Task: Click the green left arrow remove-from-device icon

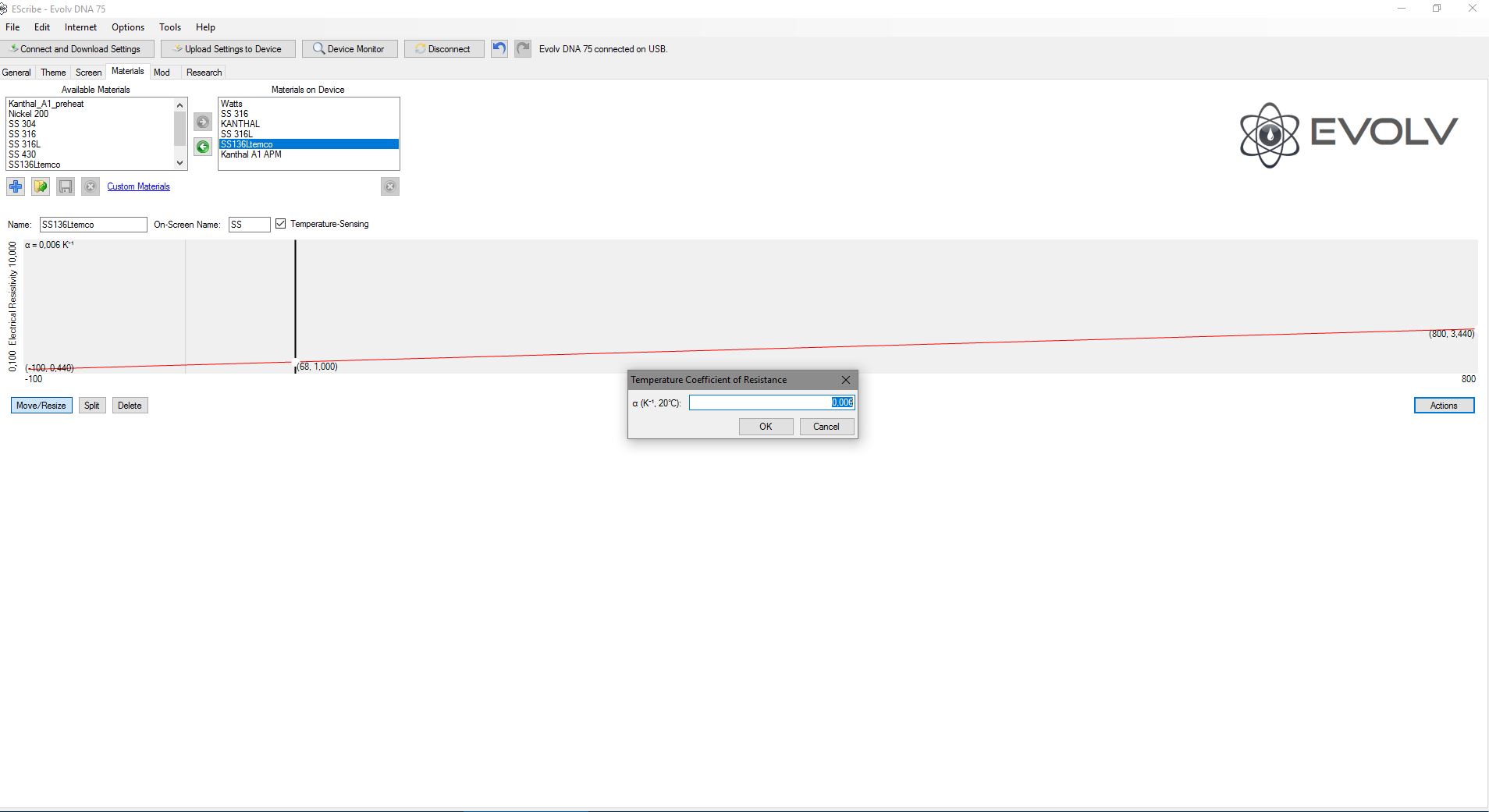Action: [203, 147]
